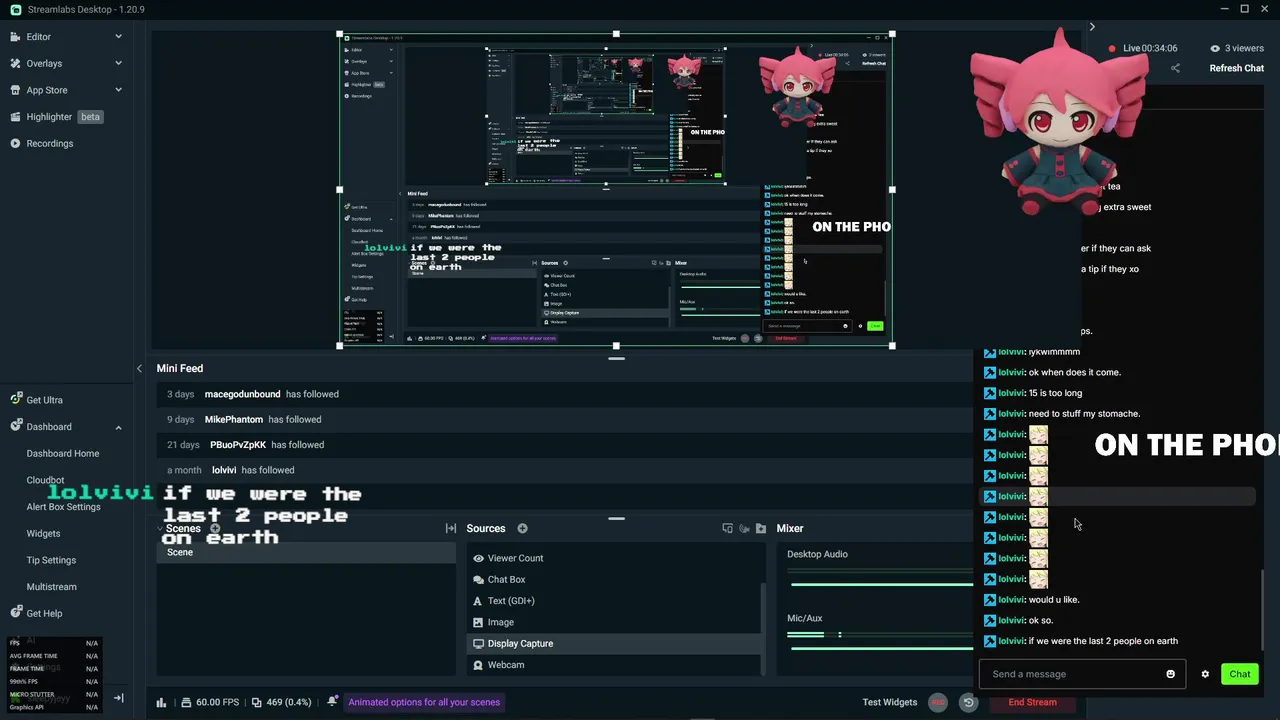
Task: Click the chat panel scrollbar
Action: tap(1262, 609)
